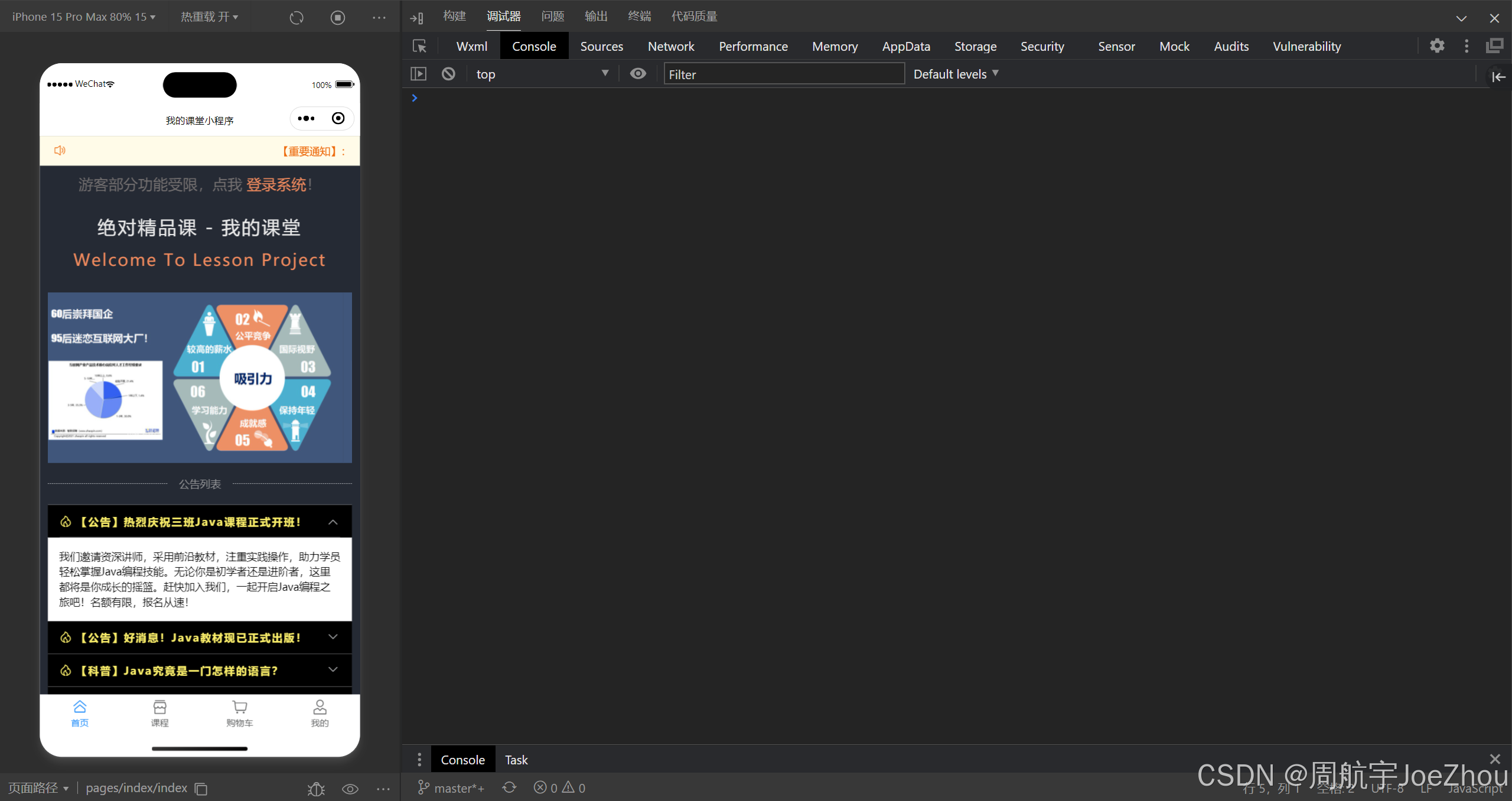Click the clear console icon
The width and height of the screenshot is (1512, 801).
(448, 74)
